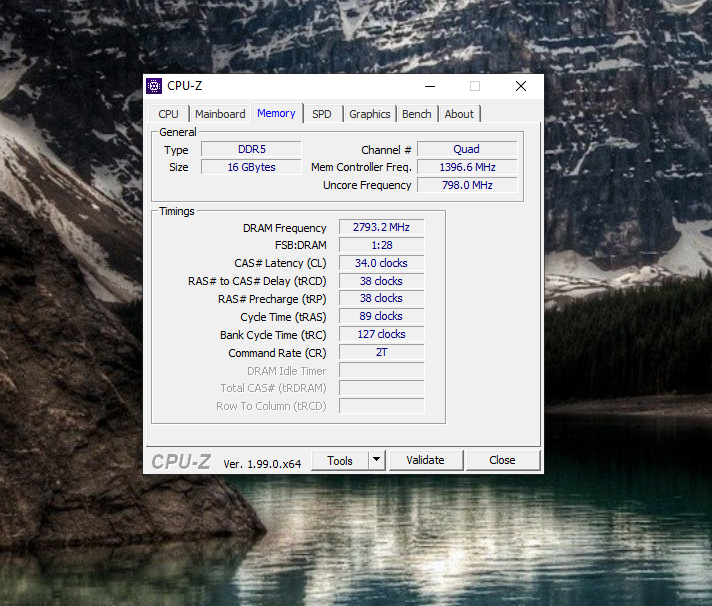Image resolution: width=712 pixels, height=606 pixels.
Task: Switch to the Mainboard tab
Action: click(x=220, y=114)
